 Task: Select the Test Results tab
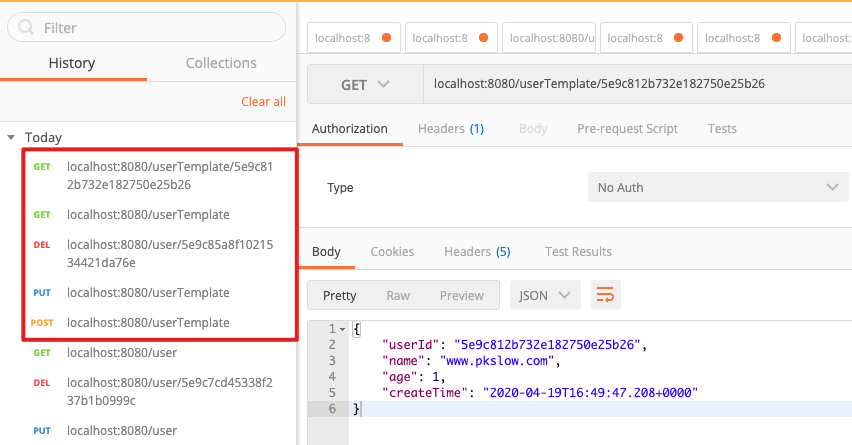click(x=578, y=252)
